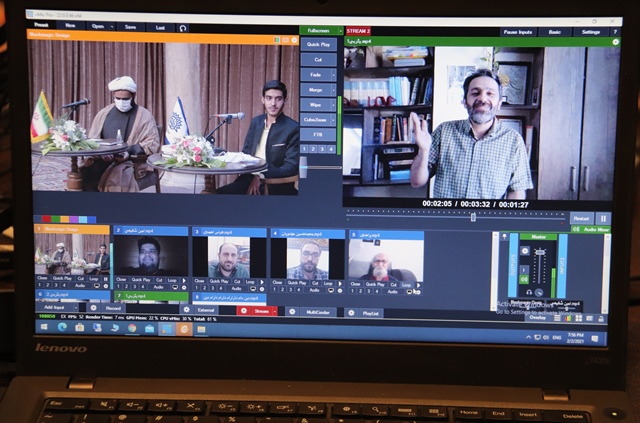The width and height of the screenshot is (640, 423).
Task: Click the Quick Play transition button
Action: click(x=317, y=44)
